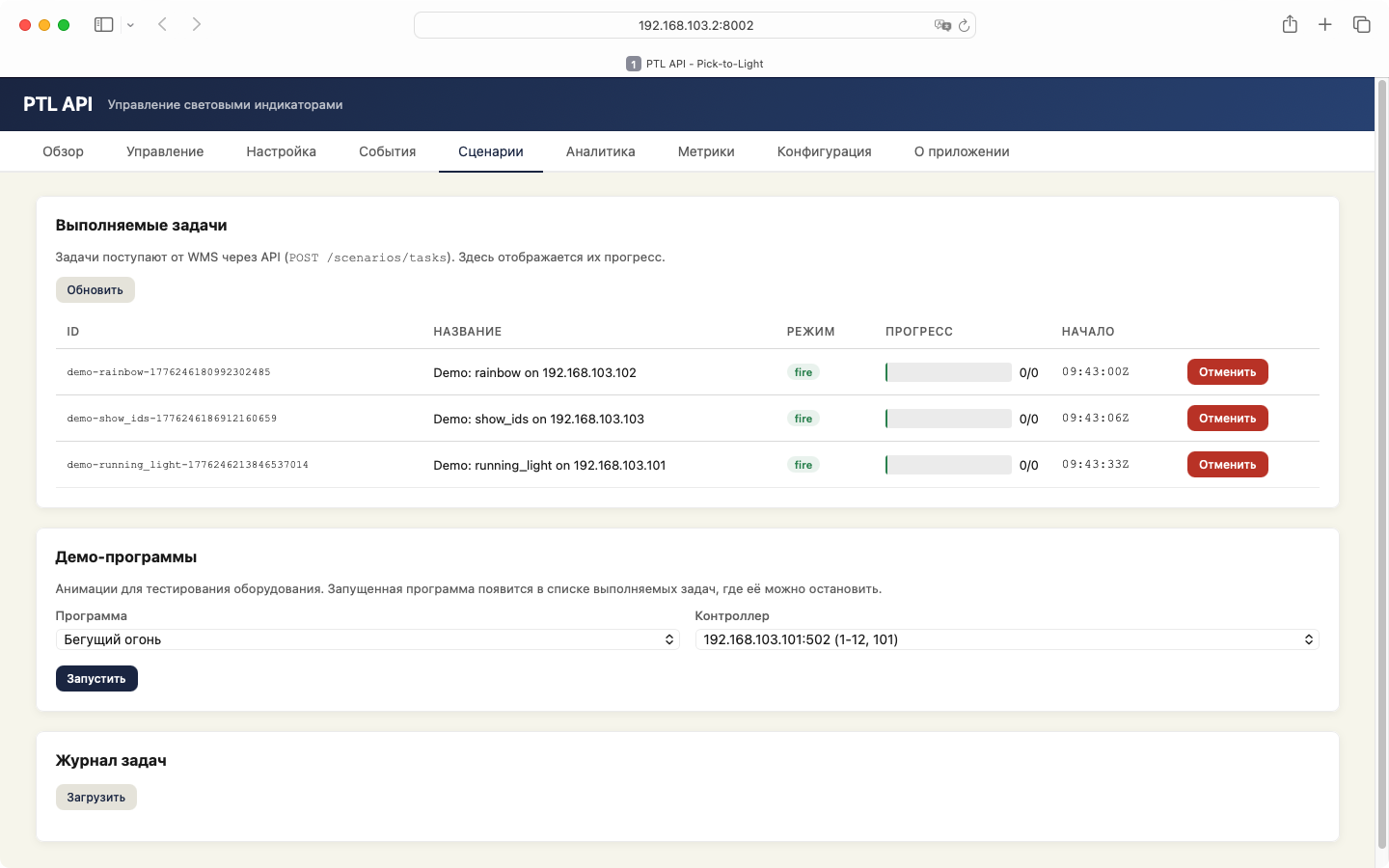Reload the page with the refresh icon
Viewport: 1389px width, 868px height.
pyautogui.click(x=964, y=25)
